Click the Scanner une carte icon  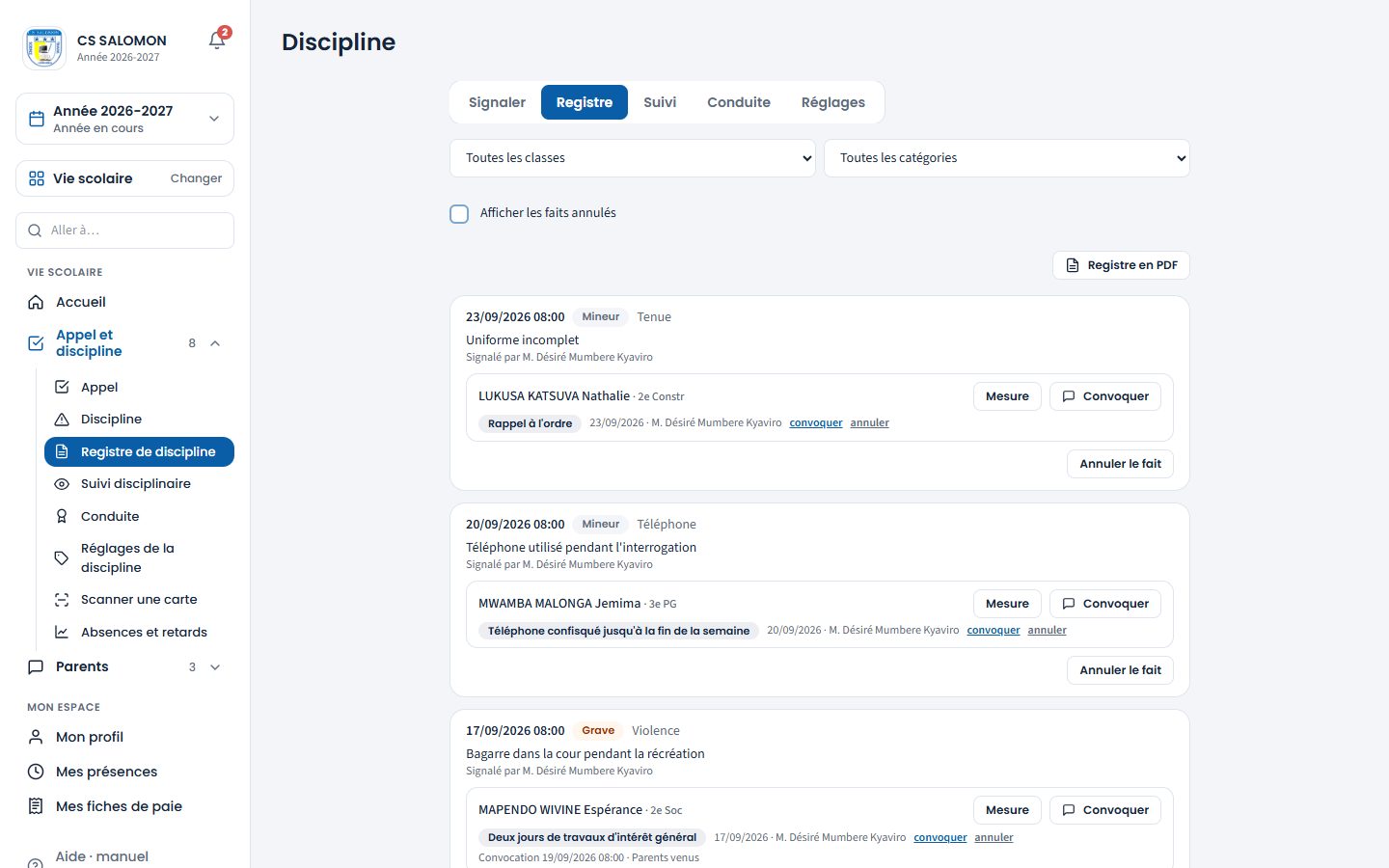point(62,600)
